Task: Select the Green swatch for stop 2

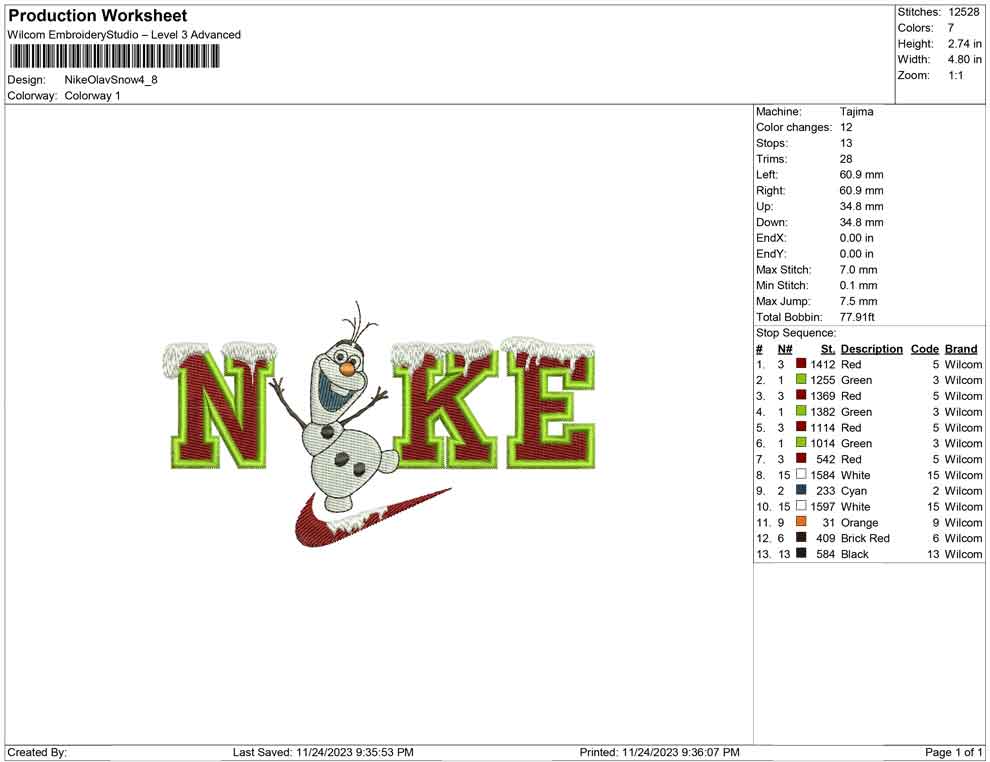Action: click(800, 380)
